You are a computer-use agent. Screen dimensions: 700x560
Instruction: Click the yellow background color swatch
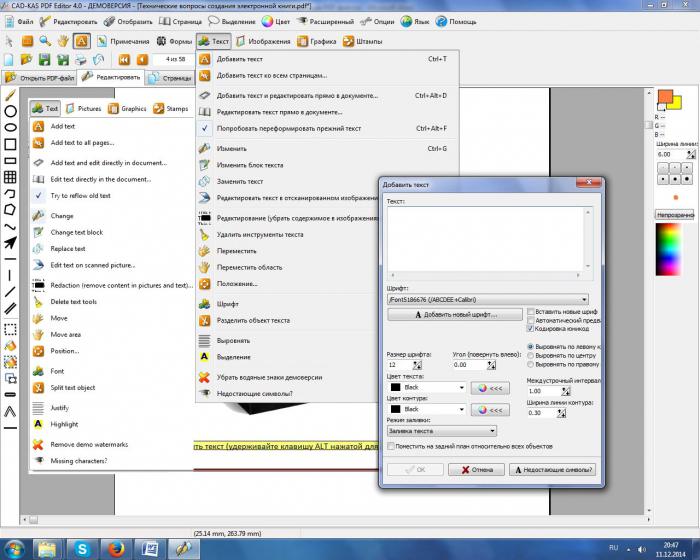coord(677,103)
